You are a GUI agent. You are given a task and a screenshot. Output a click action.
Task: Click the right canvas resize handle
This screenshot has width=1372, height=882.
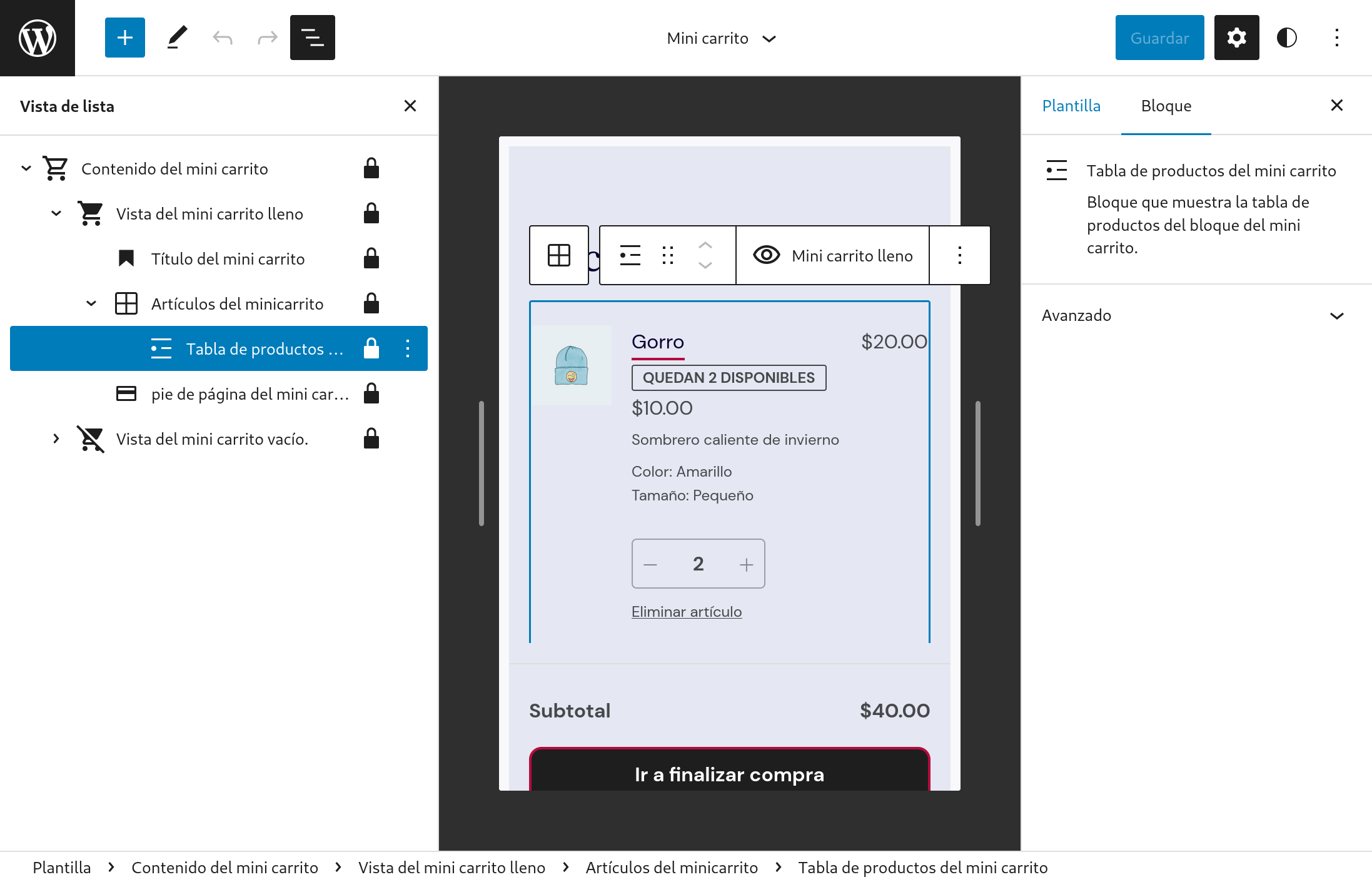click(x=977, y=464)
